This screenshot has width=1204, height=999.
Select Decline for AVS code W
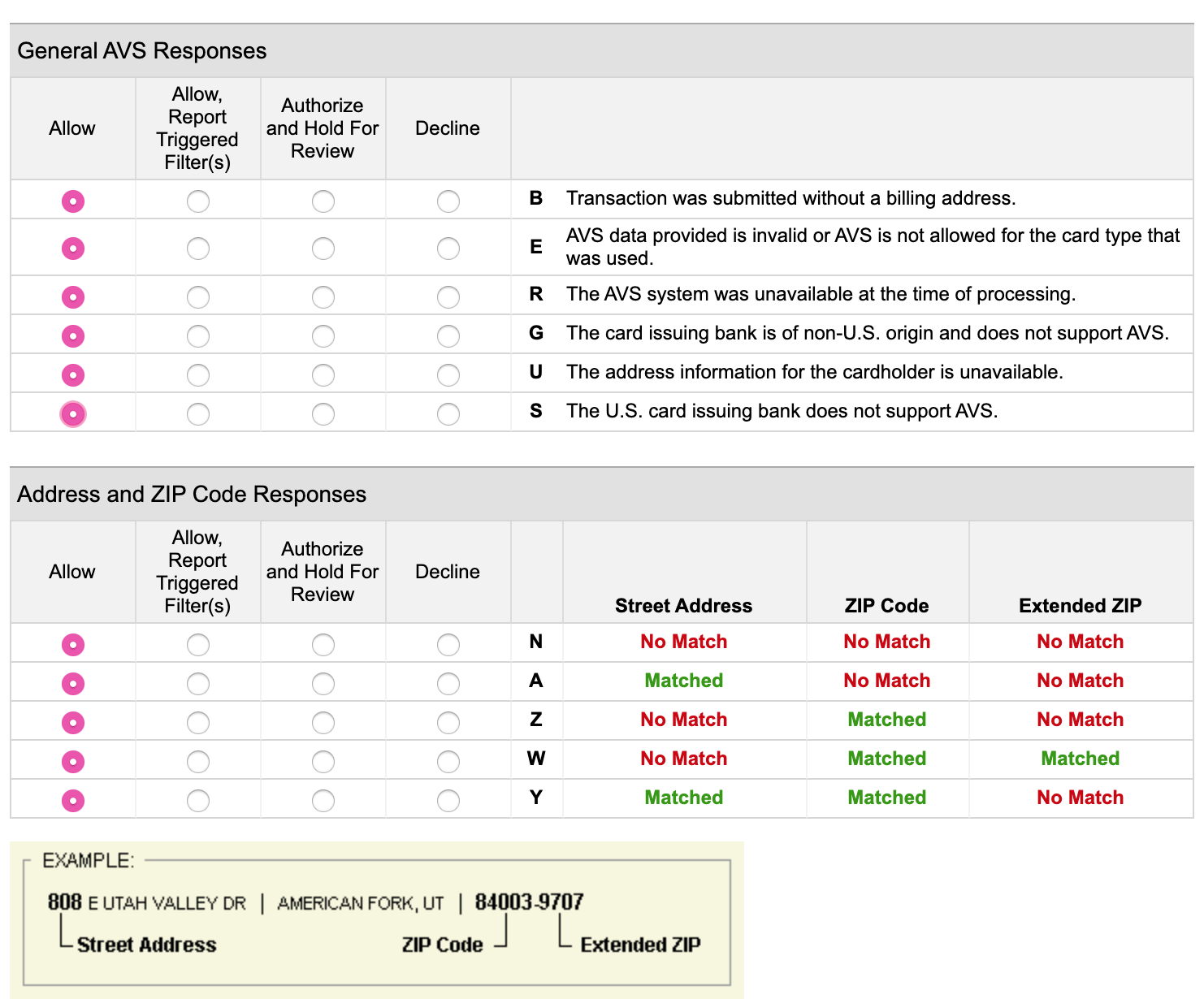pos(448,761)
